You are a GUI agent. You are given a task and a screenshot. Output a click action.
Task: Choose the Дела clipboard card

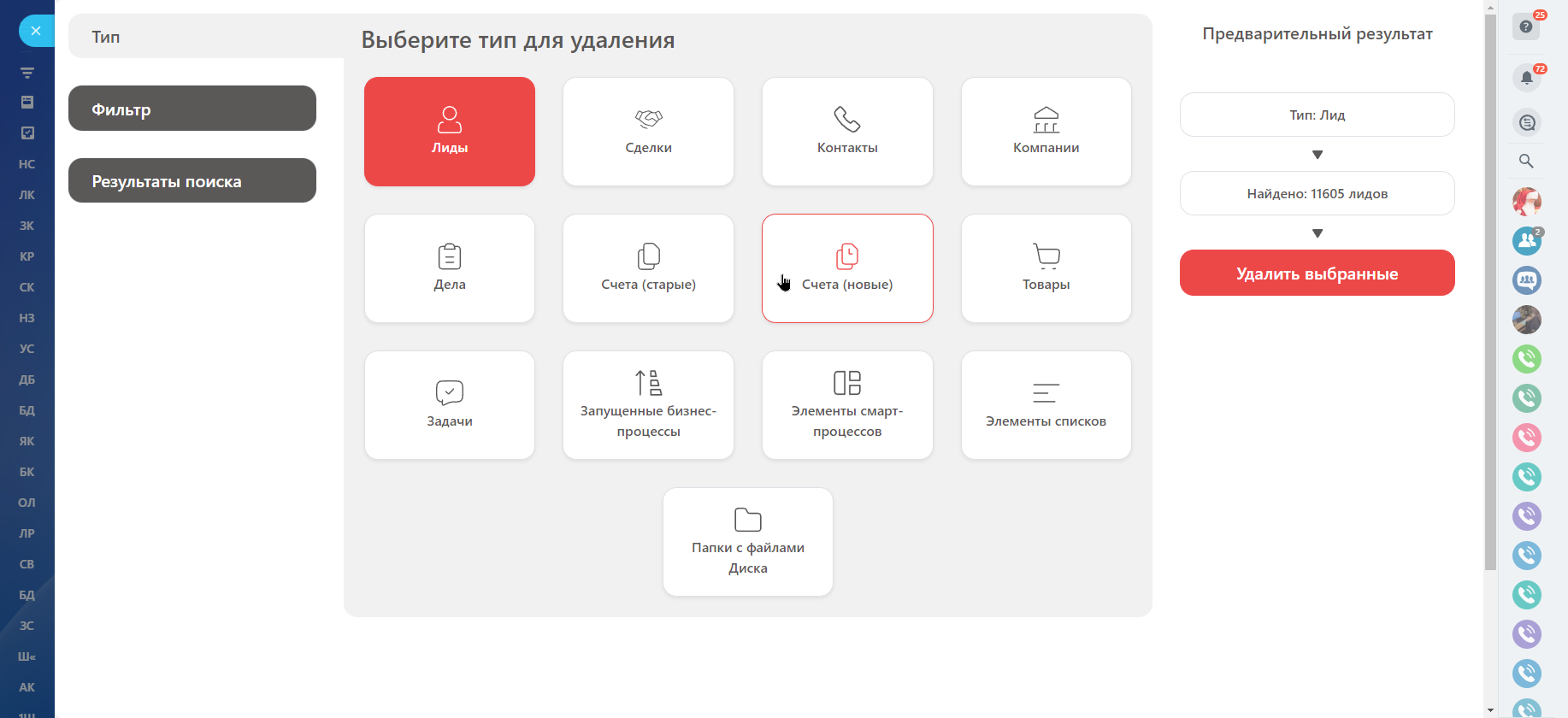tap(450, 268)
